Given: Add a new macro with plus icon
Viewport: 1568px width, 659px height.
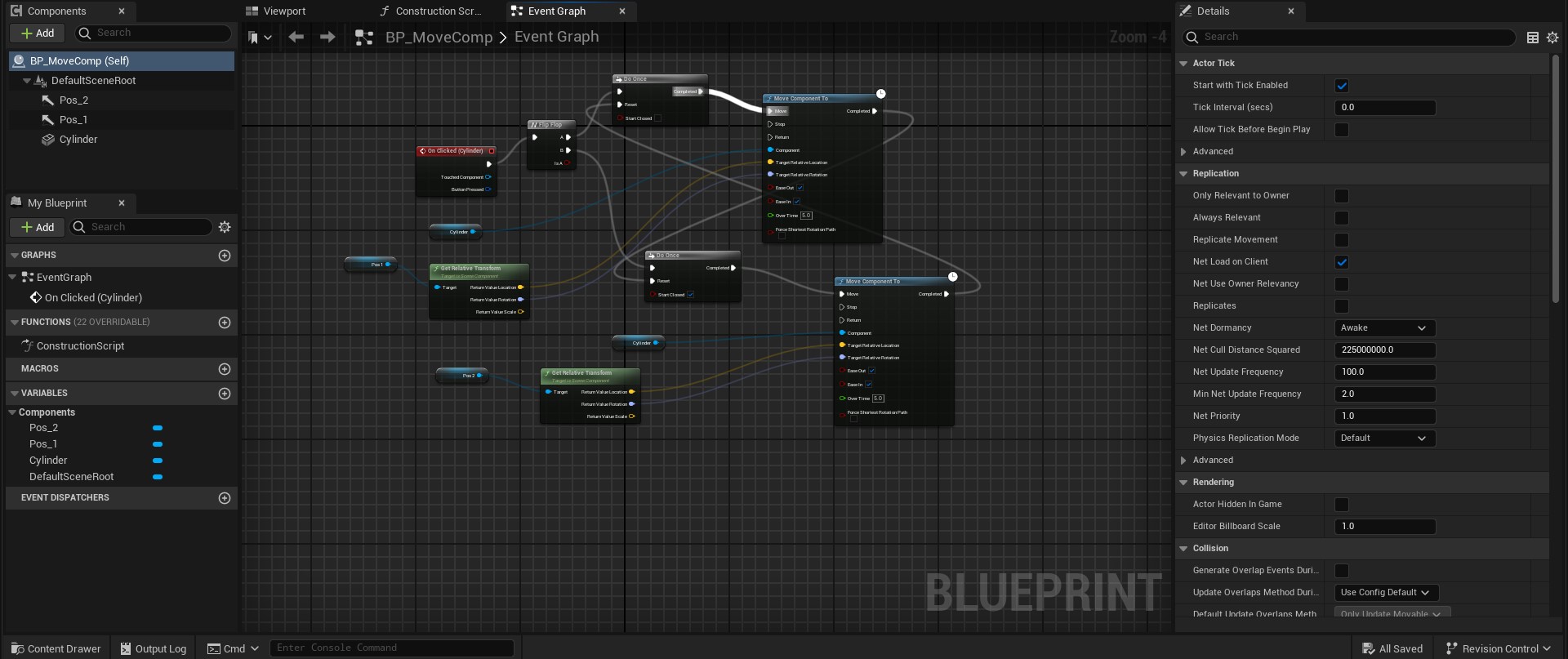Looking at the screenshot, I should click(x=225, y=369).
